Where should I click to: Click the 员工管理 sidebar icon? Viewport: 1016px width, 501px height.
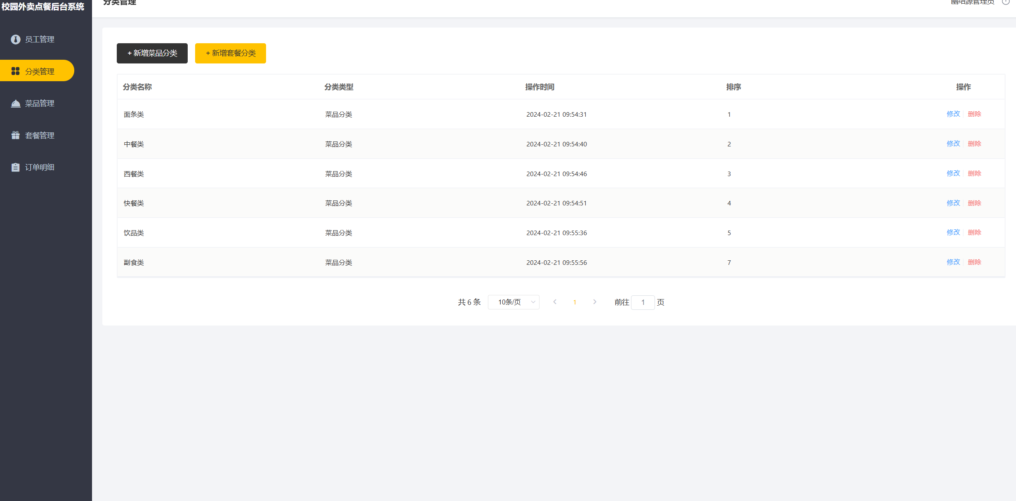(15, 39)
